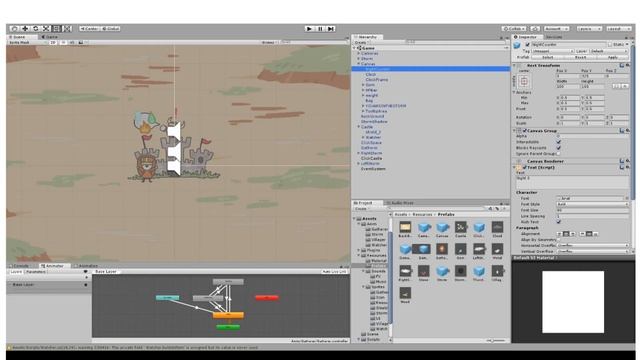
Task: Open the Collab dropdown
Action: (x=514, y=29)
